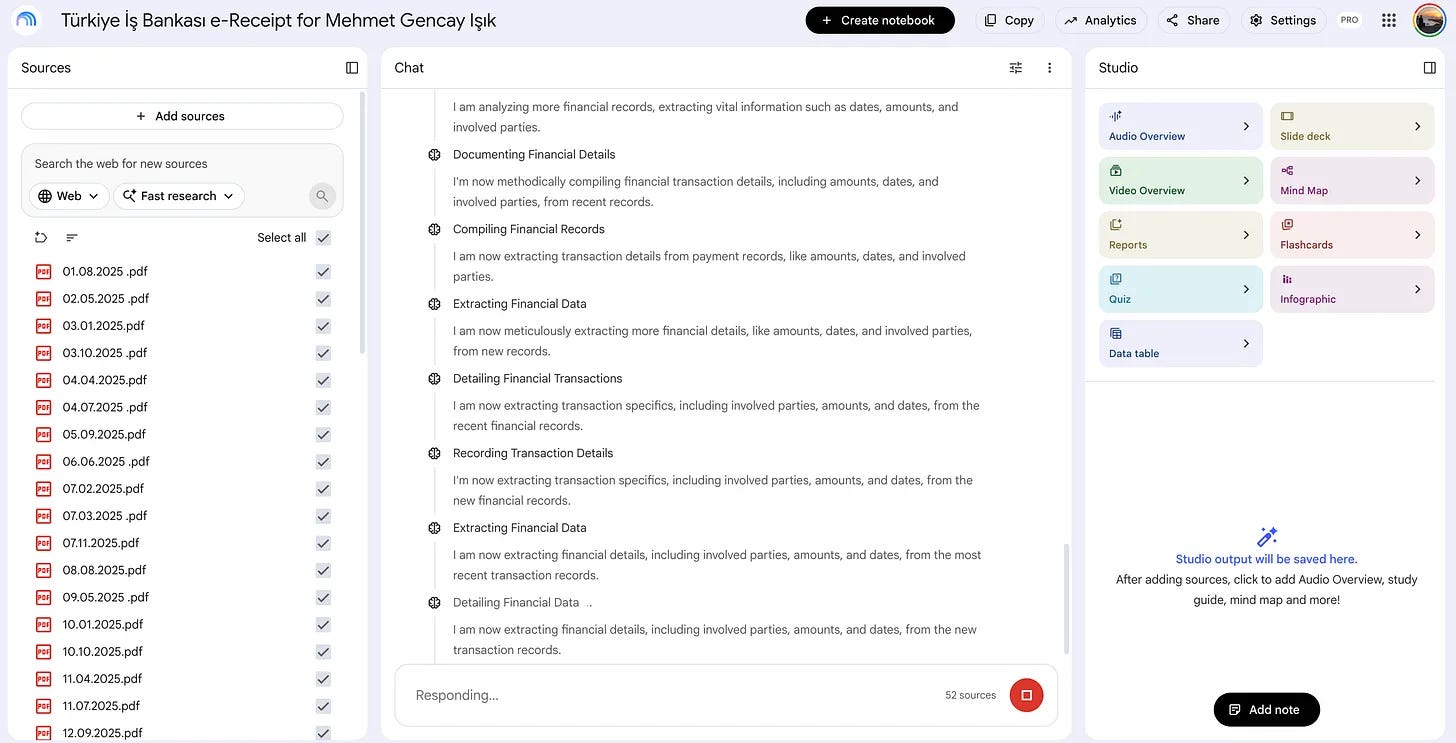The image size is (1456, 743).
Task: Uncheck the 10.10.2025.pdf source
Action: (x=323, y=652)
